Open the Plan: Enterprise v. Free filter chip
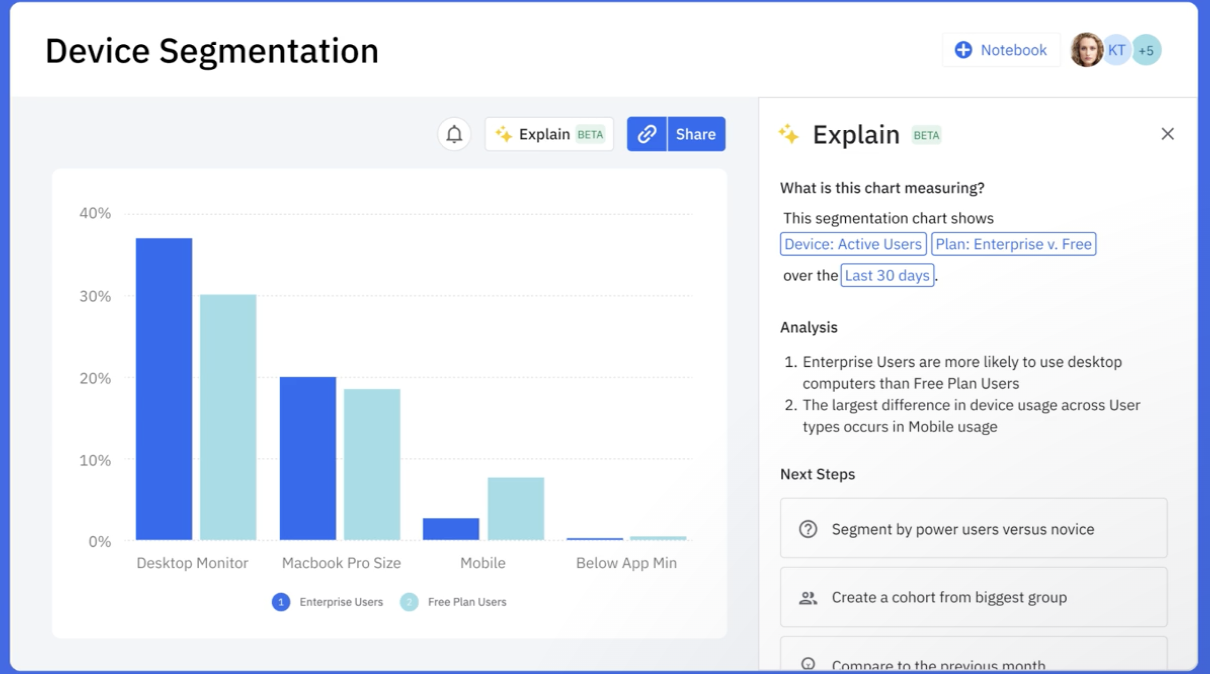The image size is (1210, 674). click(1013, 243)
